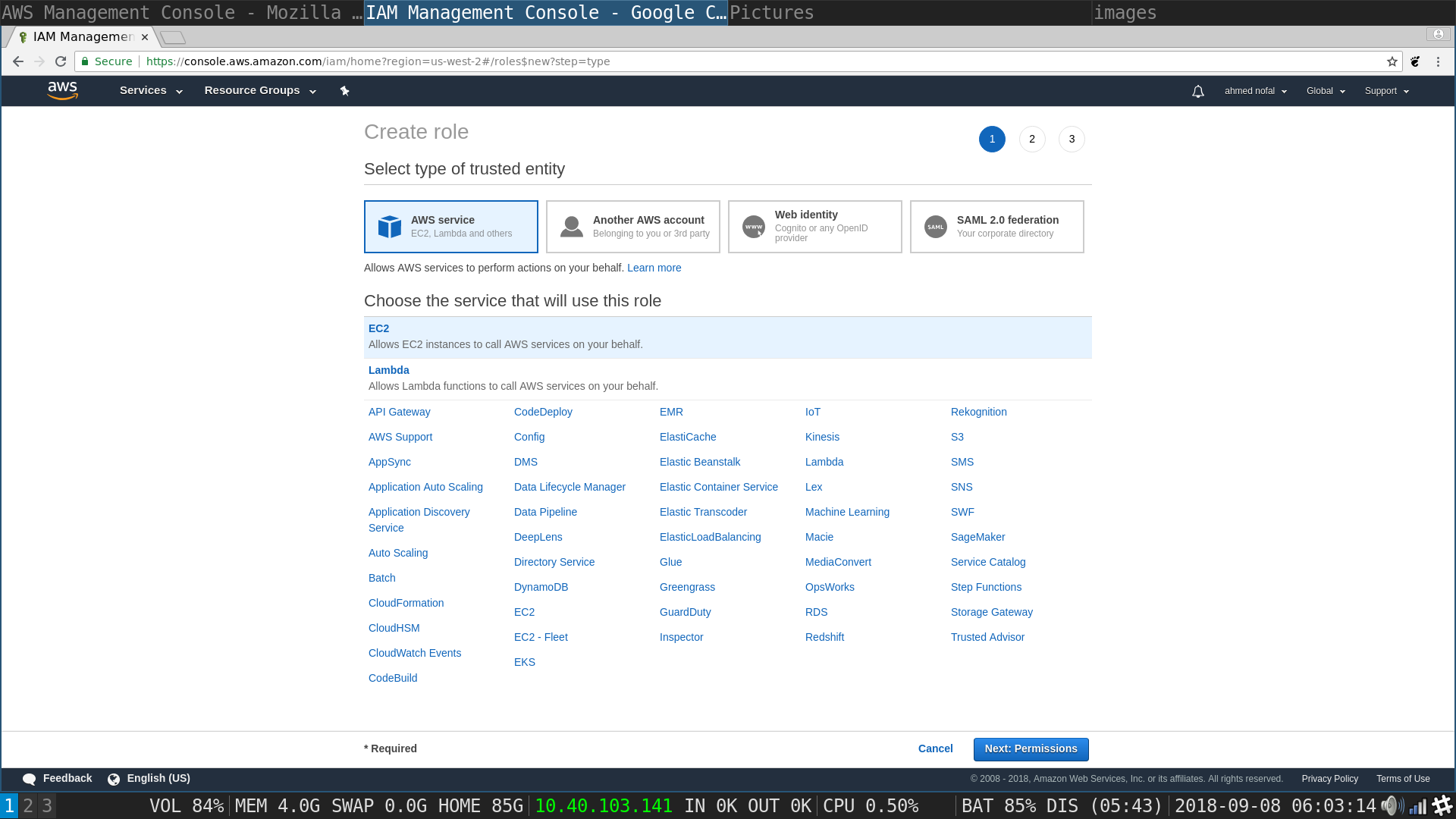The width and height of the screenshot is (1456, 819).
Task: Click the Next: Permissions button
Action: [x=1031, y=748]
